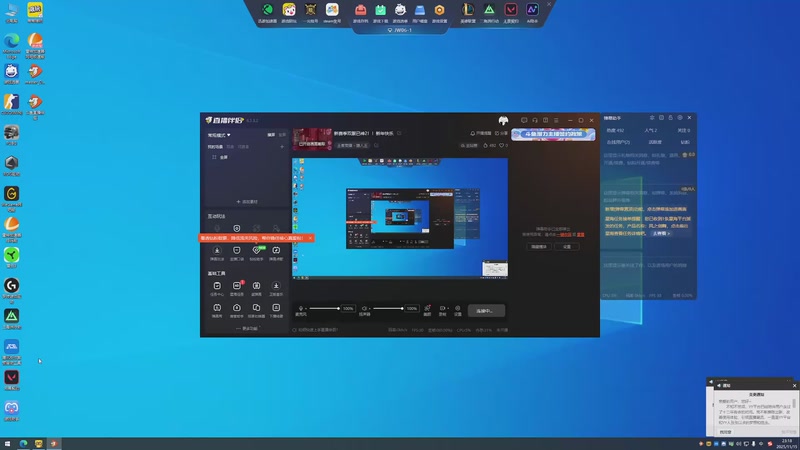The width and height of the screenshot is (800, 450).
Task: Click the settings button in danmaku panel
Action: [x=567, y=247]
